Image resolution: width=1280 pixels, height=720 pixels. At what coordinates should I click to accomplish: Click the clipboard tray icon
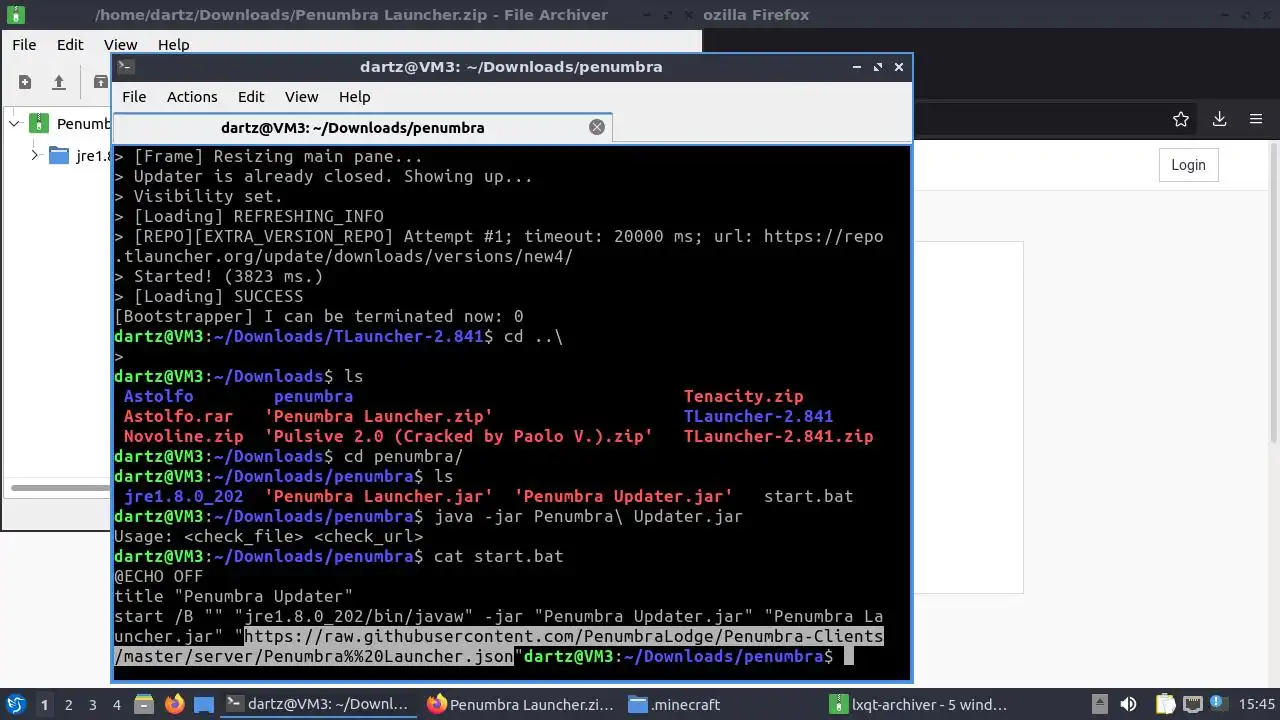point(1166,704)
